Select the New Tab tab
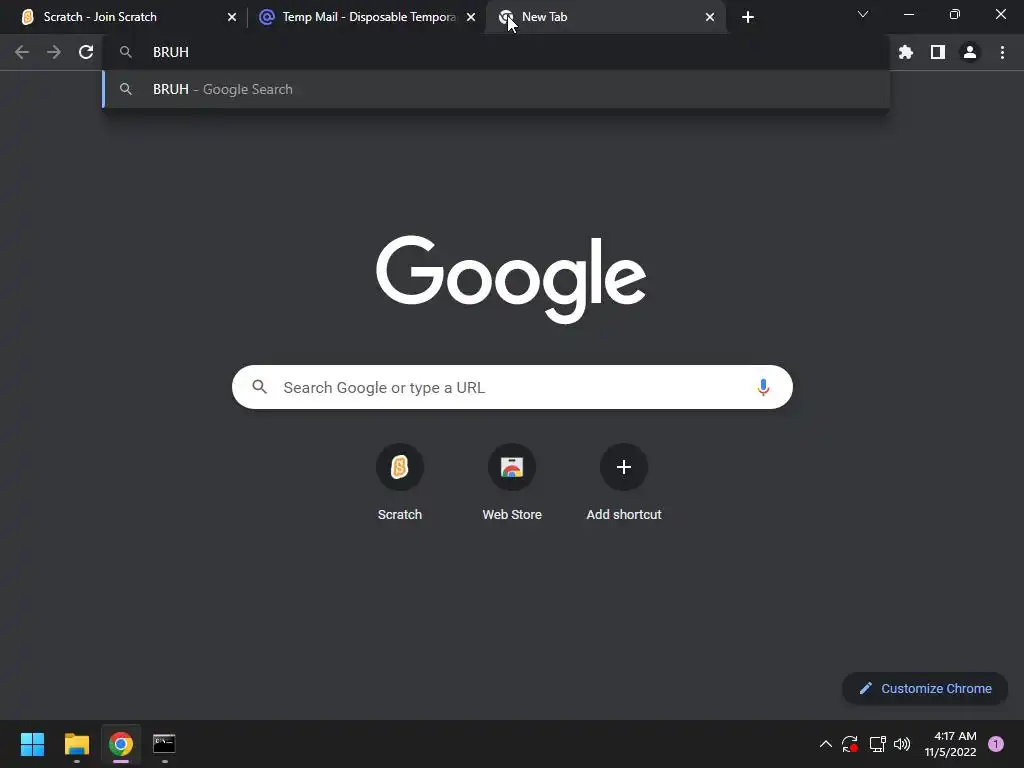Viewport: 1024px width, 768px height. coord(605,17)
